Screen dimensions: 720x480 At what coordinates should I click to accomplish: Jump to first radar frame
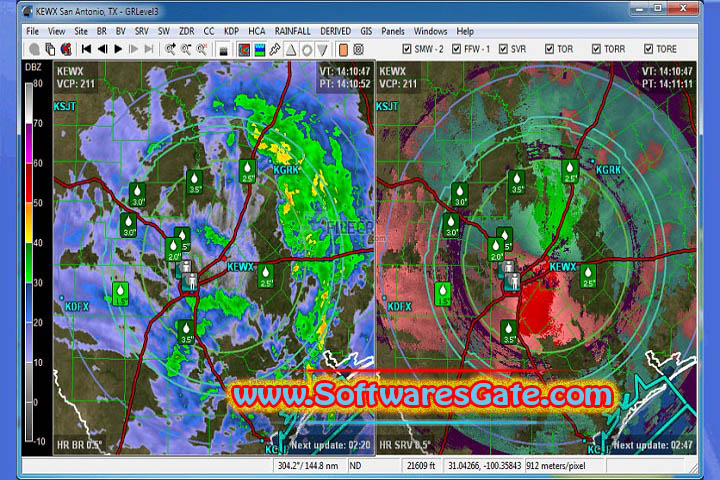tap(86, 49)
